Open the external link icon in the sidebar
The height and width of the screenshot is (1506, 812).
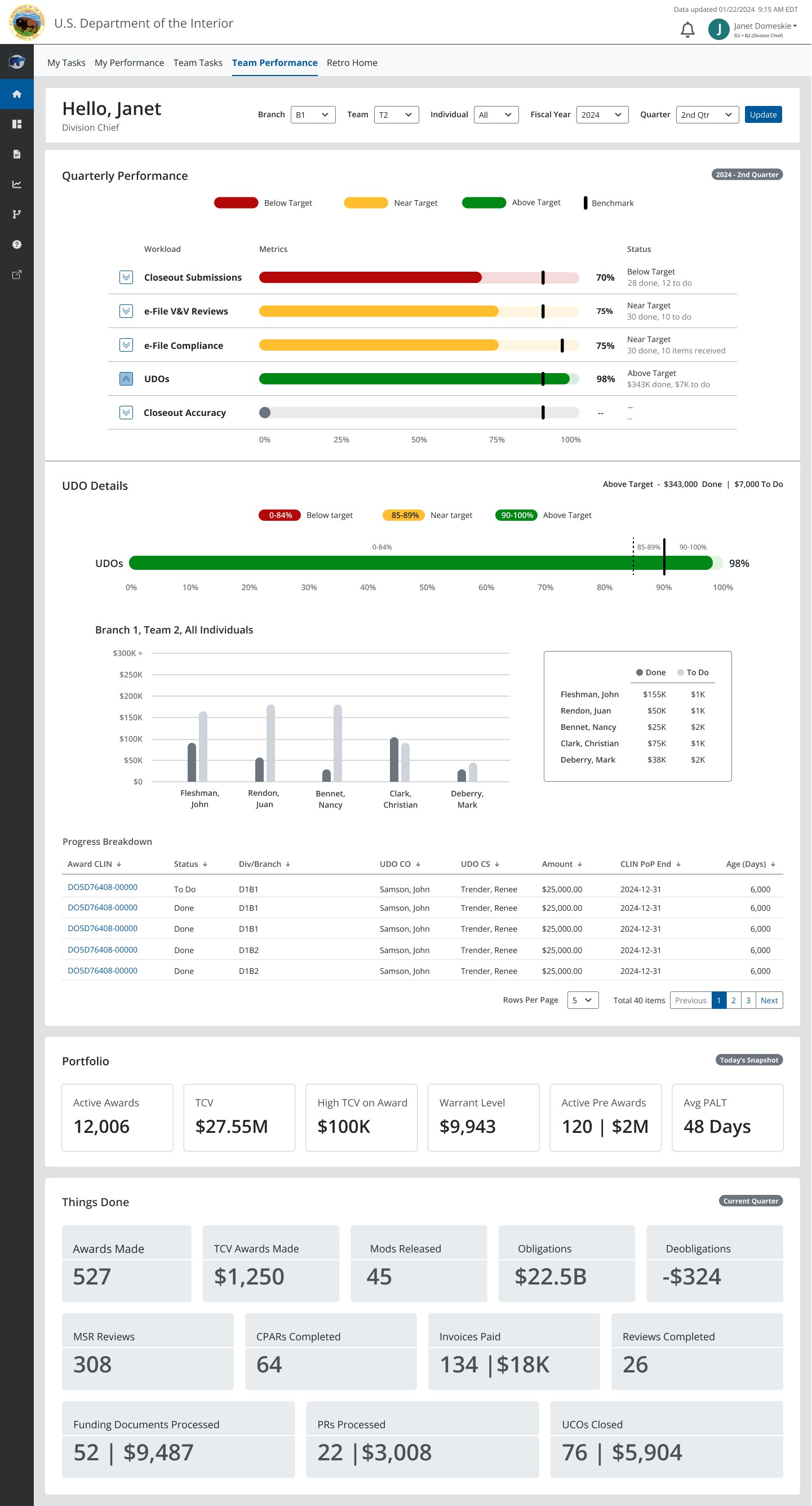point(17,275)
